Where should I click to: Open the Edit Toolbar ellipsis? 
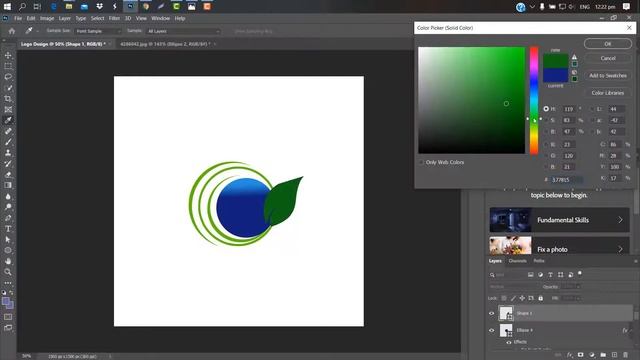click(x=8, y=282)
